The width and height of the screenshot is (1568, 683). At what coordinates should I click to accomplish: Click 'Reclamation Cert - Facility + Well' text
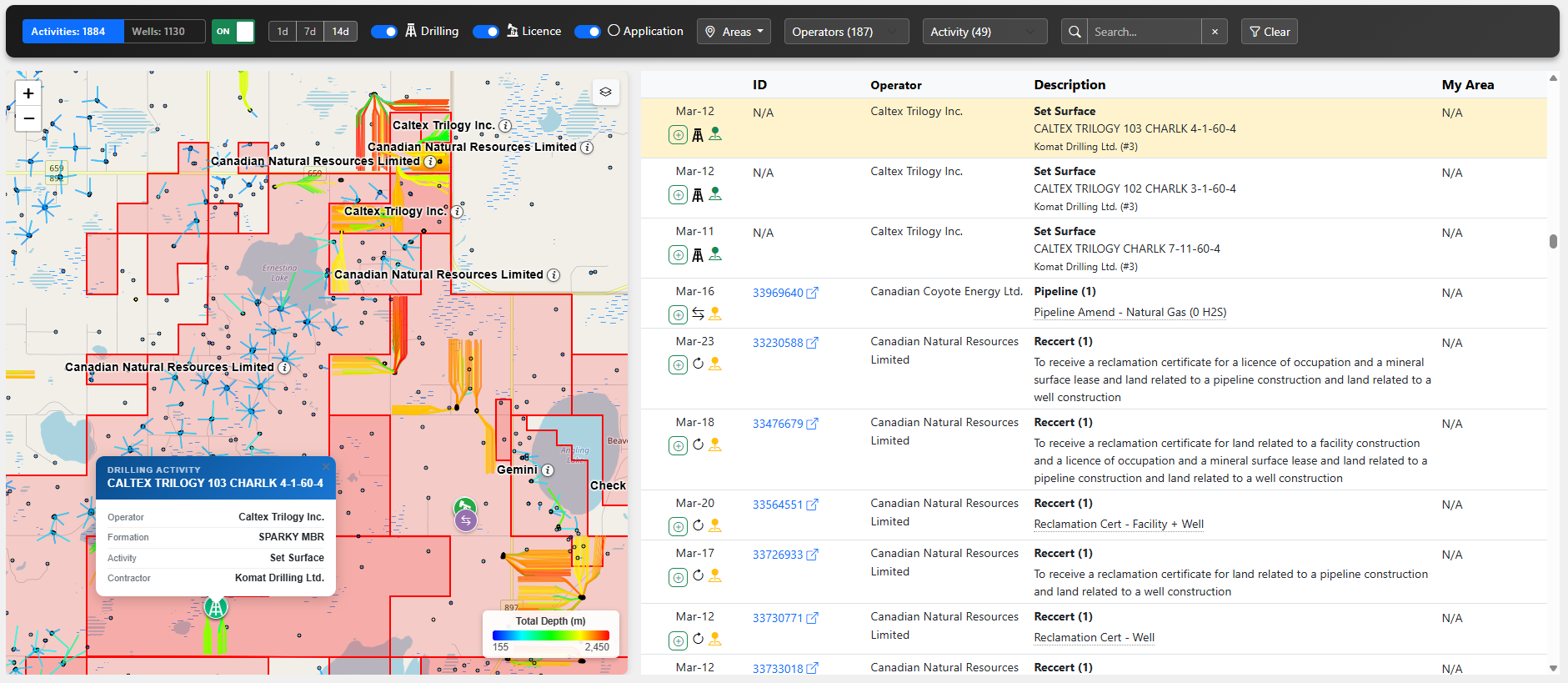pyautogui.click(x=1119, y=524)
